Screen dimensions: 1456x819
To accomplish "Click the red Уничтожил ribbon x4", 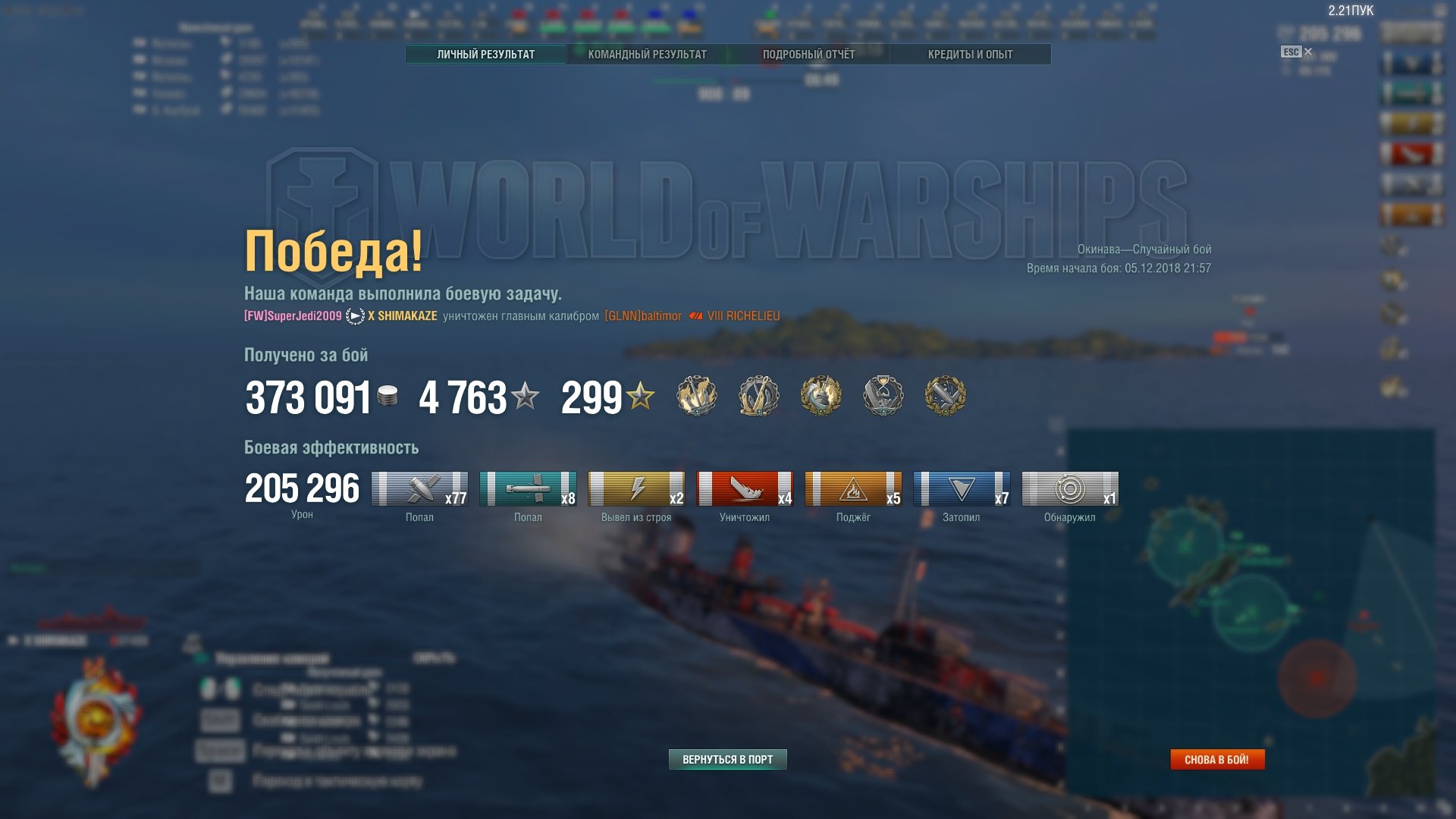I will 745,489.
